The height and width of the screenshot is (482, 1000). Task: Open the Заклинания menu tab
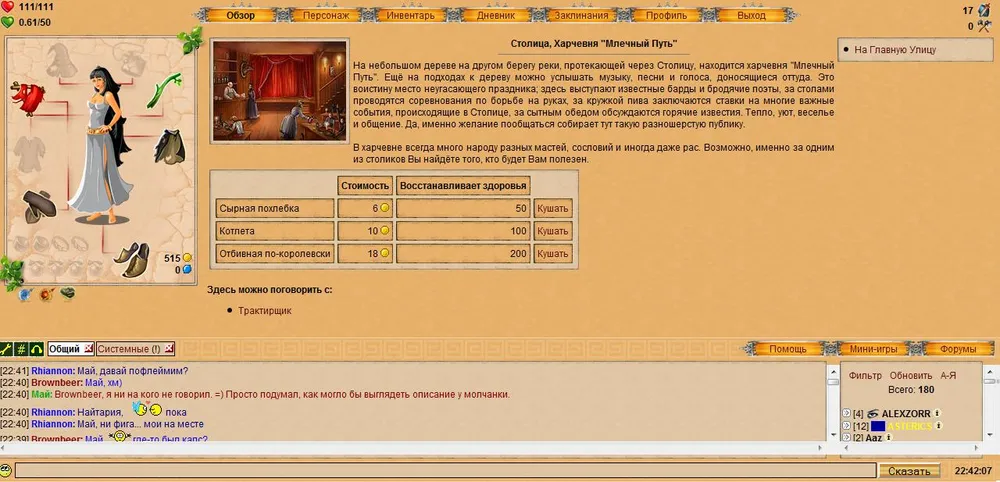click(x=581, y=15)
